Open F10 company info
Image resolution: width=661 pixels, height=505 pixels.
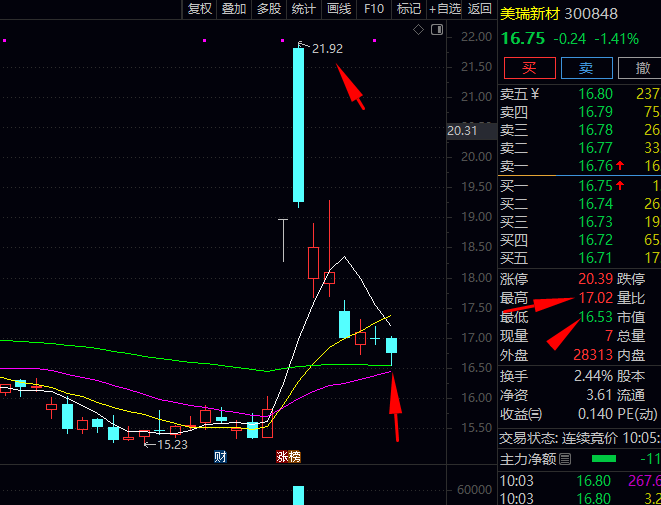pos(374,9)
